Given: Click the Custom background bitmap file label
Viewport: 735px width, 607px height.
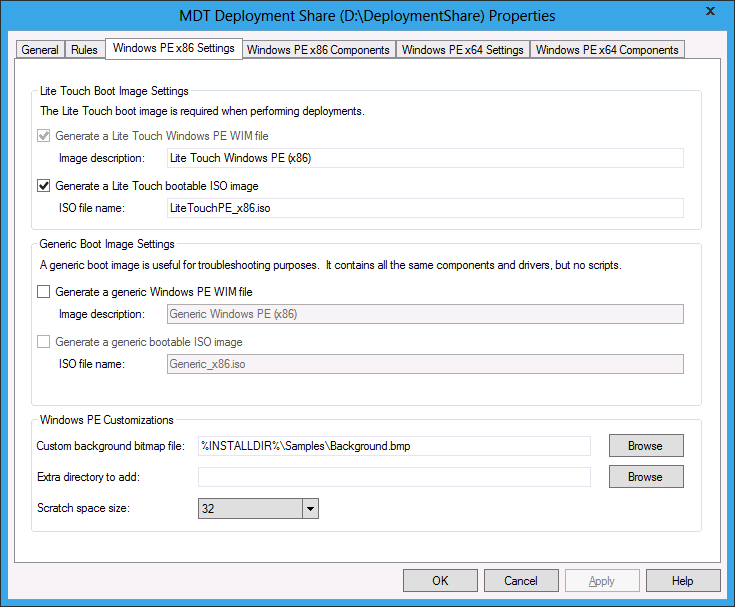Looking at the screenshot, I should point(111,446).
